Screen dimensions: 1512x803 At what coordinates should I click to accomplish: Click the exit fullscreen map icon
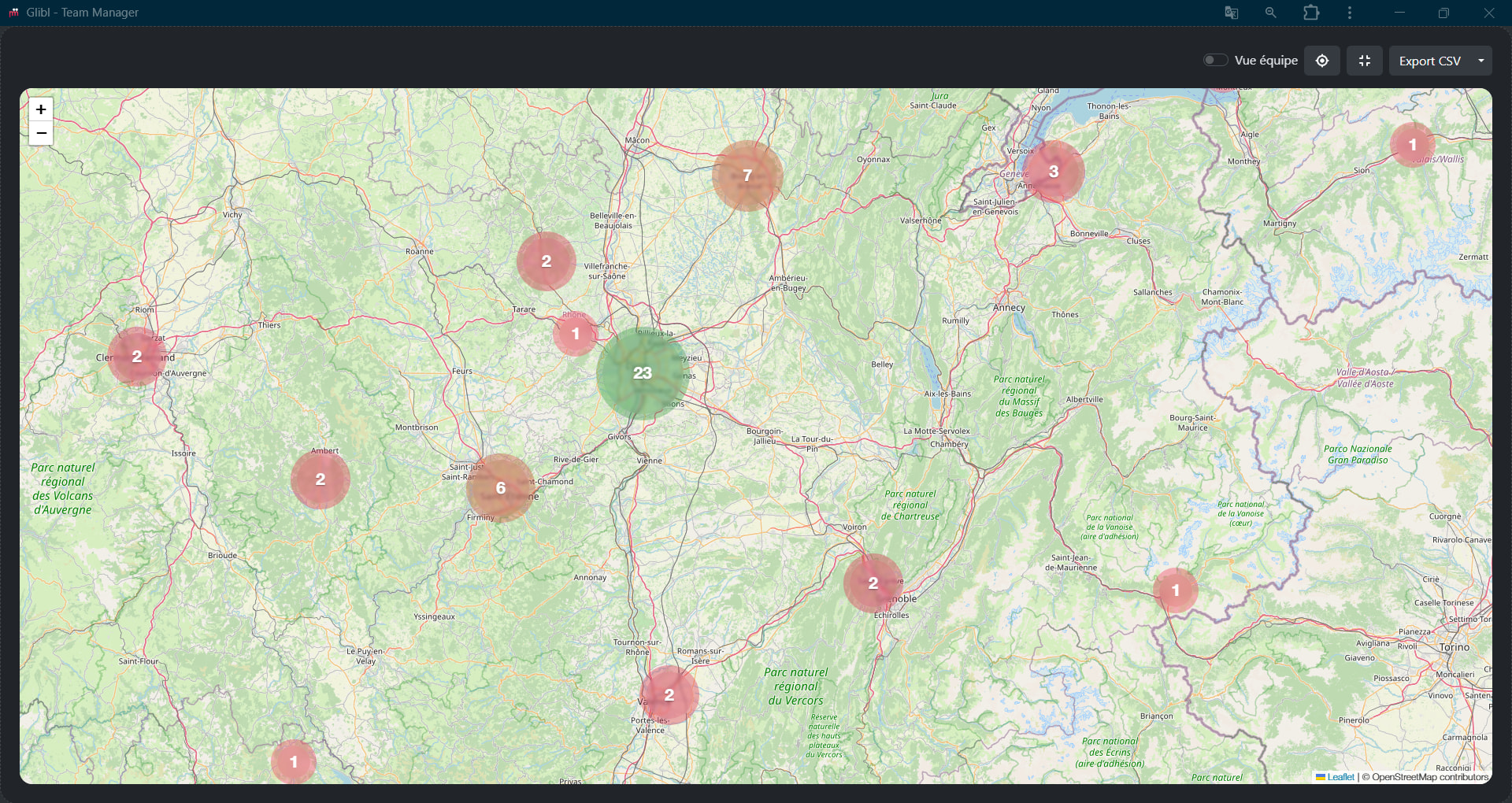click(1365, 61)
